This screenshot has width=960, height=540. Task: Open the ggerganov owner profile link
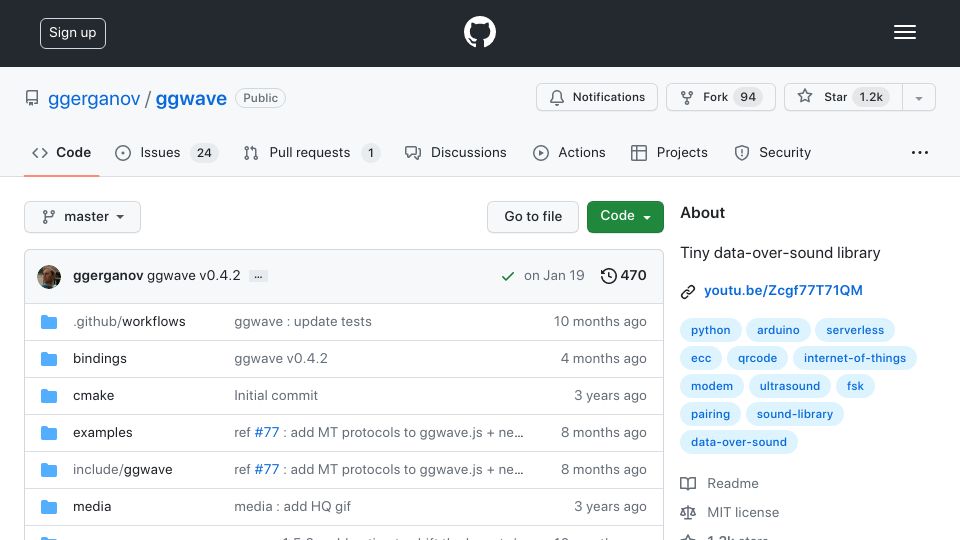click(x=94, y=99)
